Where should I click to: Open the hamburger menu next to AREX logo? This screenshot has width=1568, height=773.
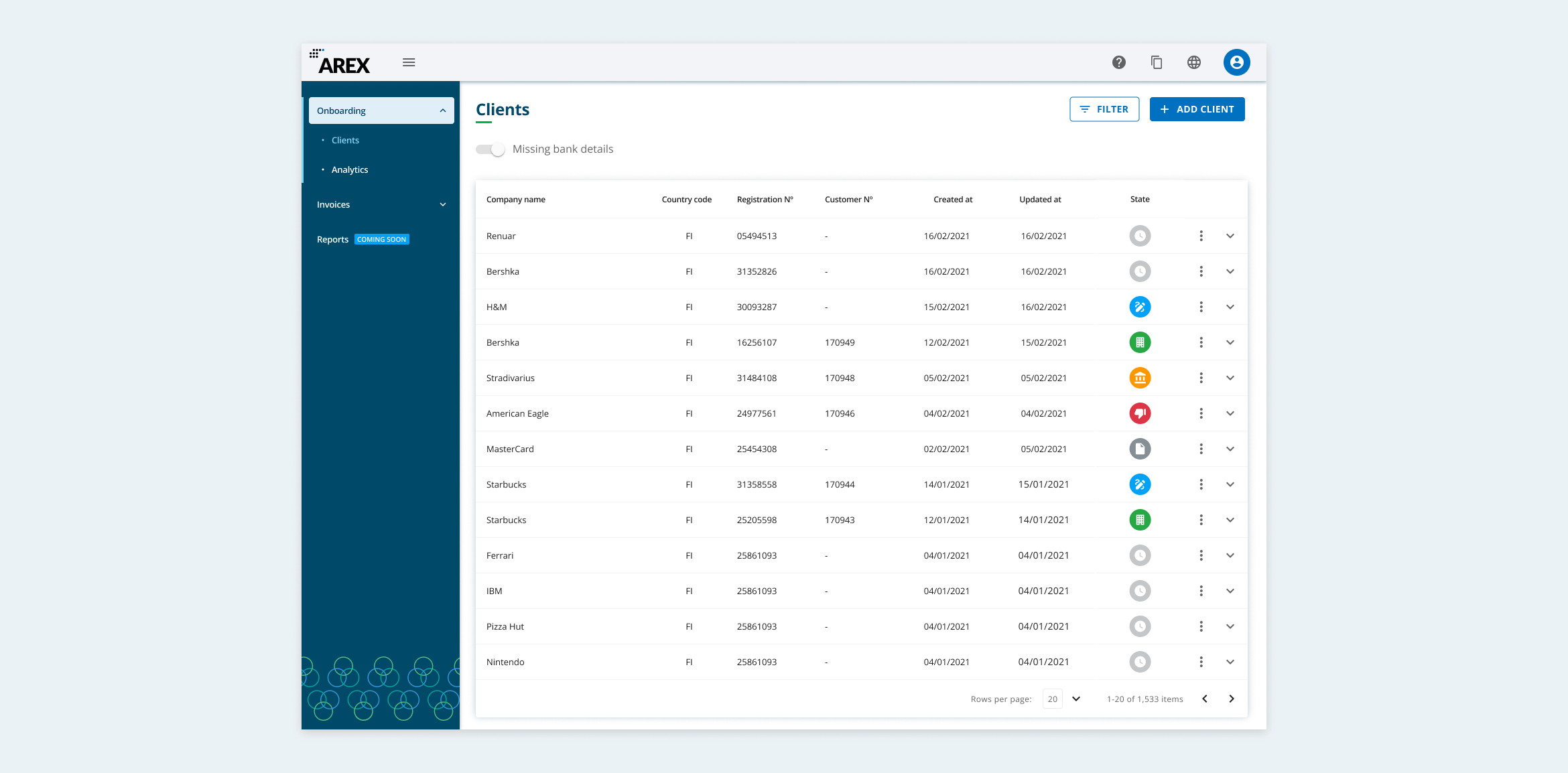pos(409,62)
